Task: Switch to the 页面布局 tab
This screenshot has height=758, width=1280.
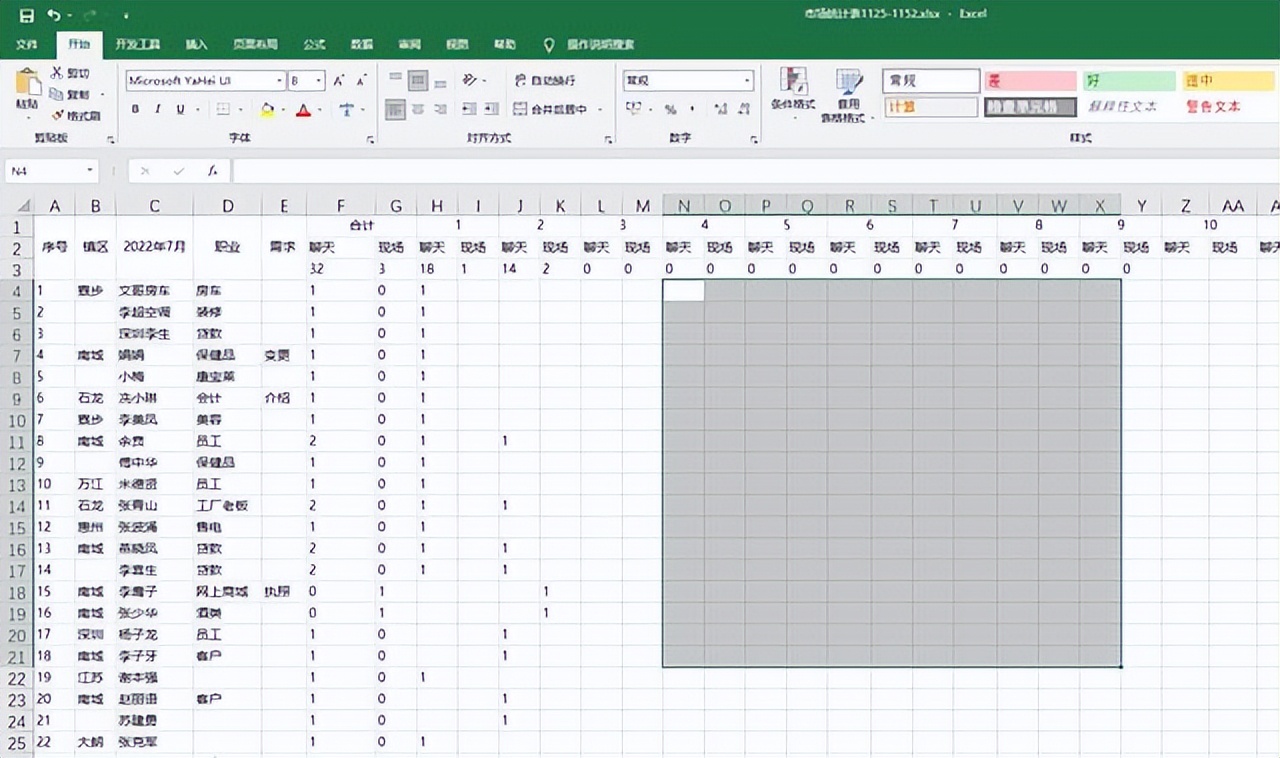Action: (x=255, y=45)
